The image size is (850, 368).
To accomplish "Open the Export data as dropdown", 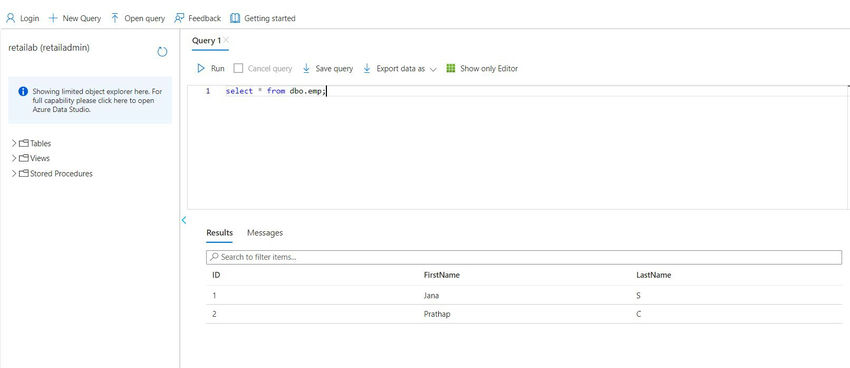I will click(400, 68).
